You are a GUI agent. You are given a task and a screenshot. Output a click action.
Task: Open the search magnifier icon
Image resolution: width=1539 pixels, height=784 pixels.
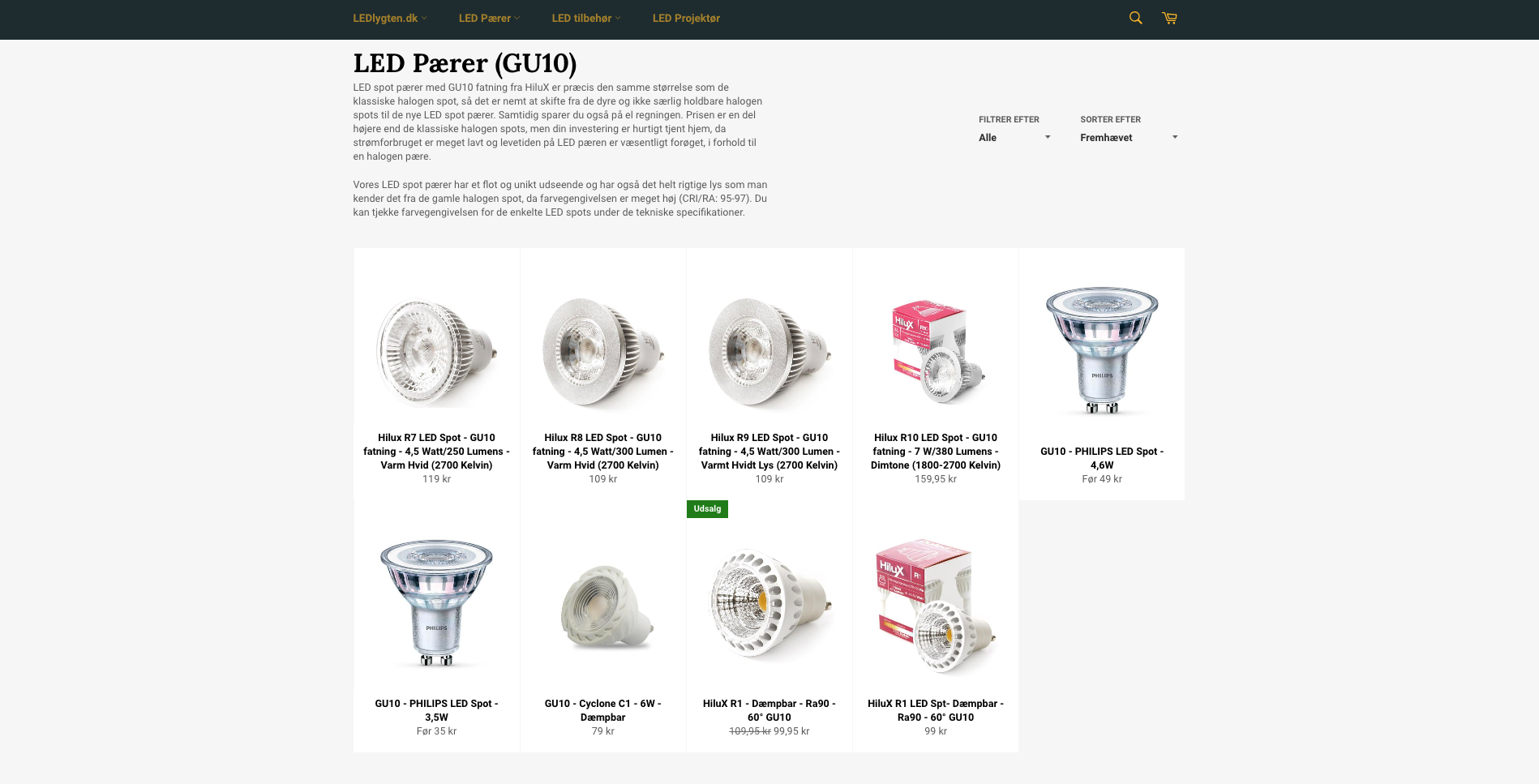[x=1135, y=18]
